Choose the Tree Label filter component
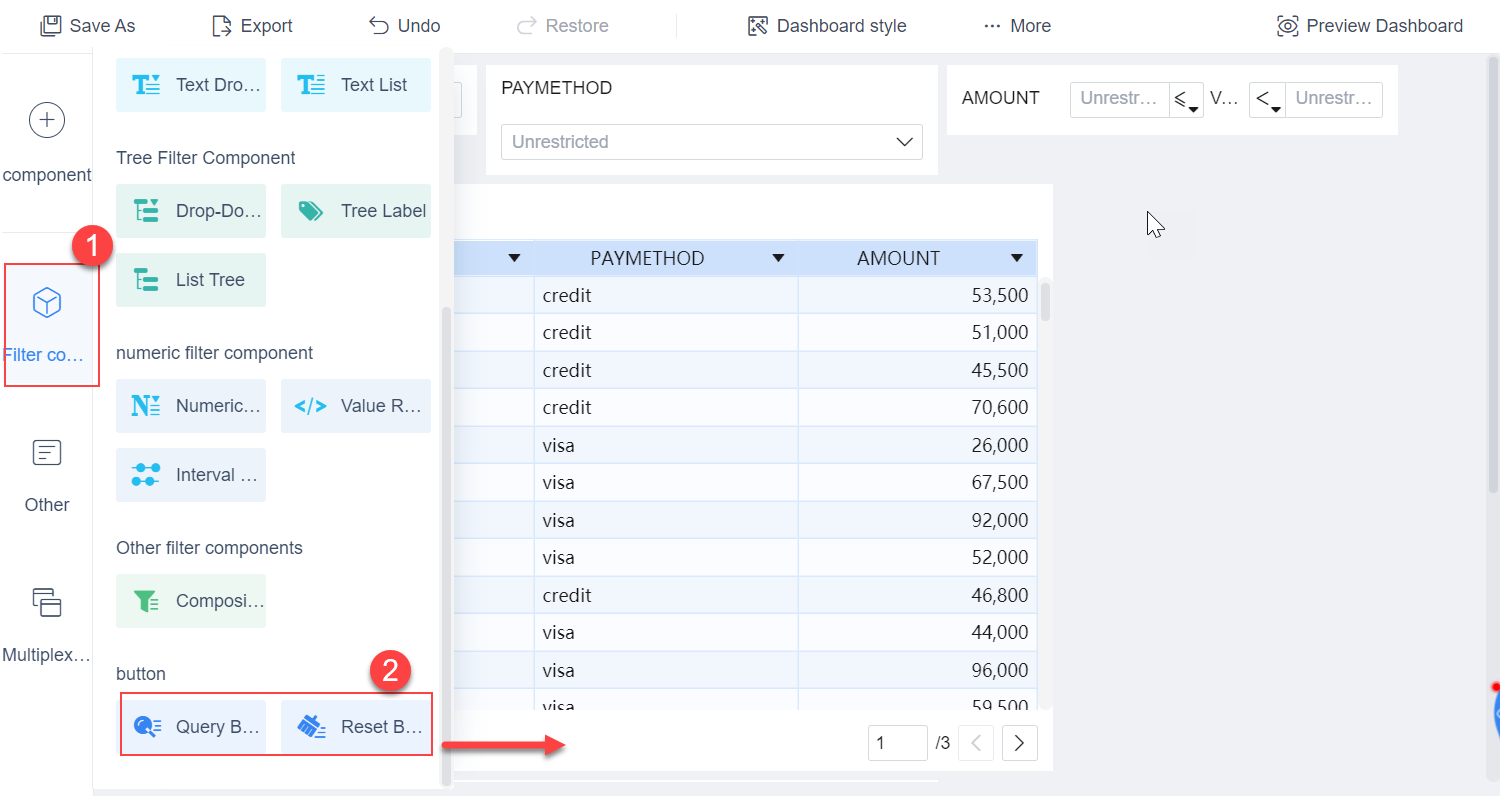Viewport: 1500px width, 796px height. click(x=356, y=211)
